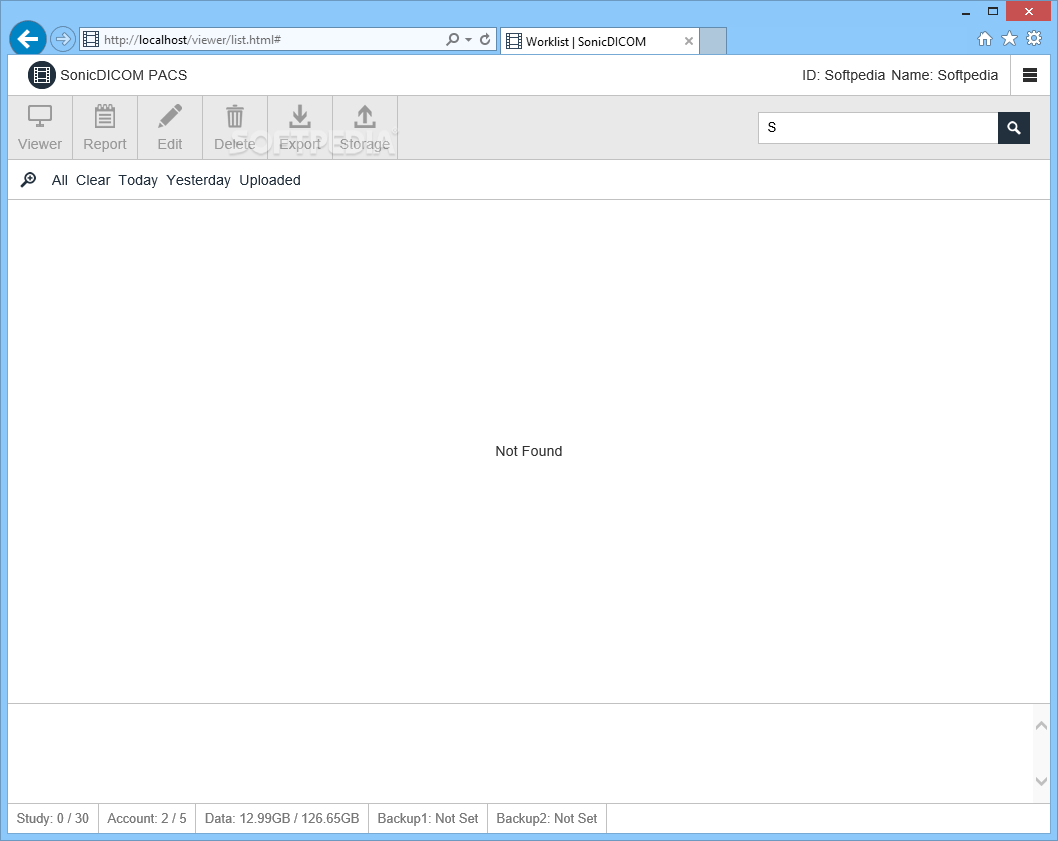Screen dimensions: 1058x841
Task: Go back in browser
Action: point(28,39)
